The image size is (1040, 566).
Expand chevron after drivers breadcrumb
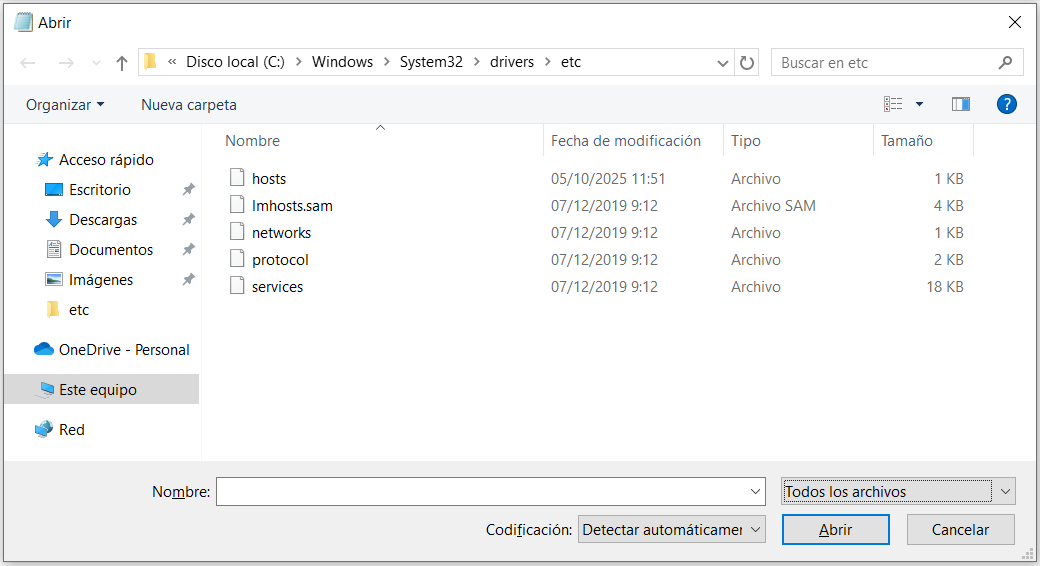[x=547, y=62]
